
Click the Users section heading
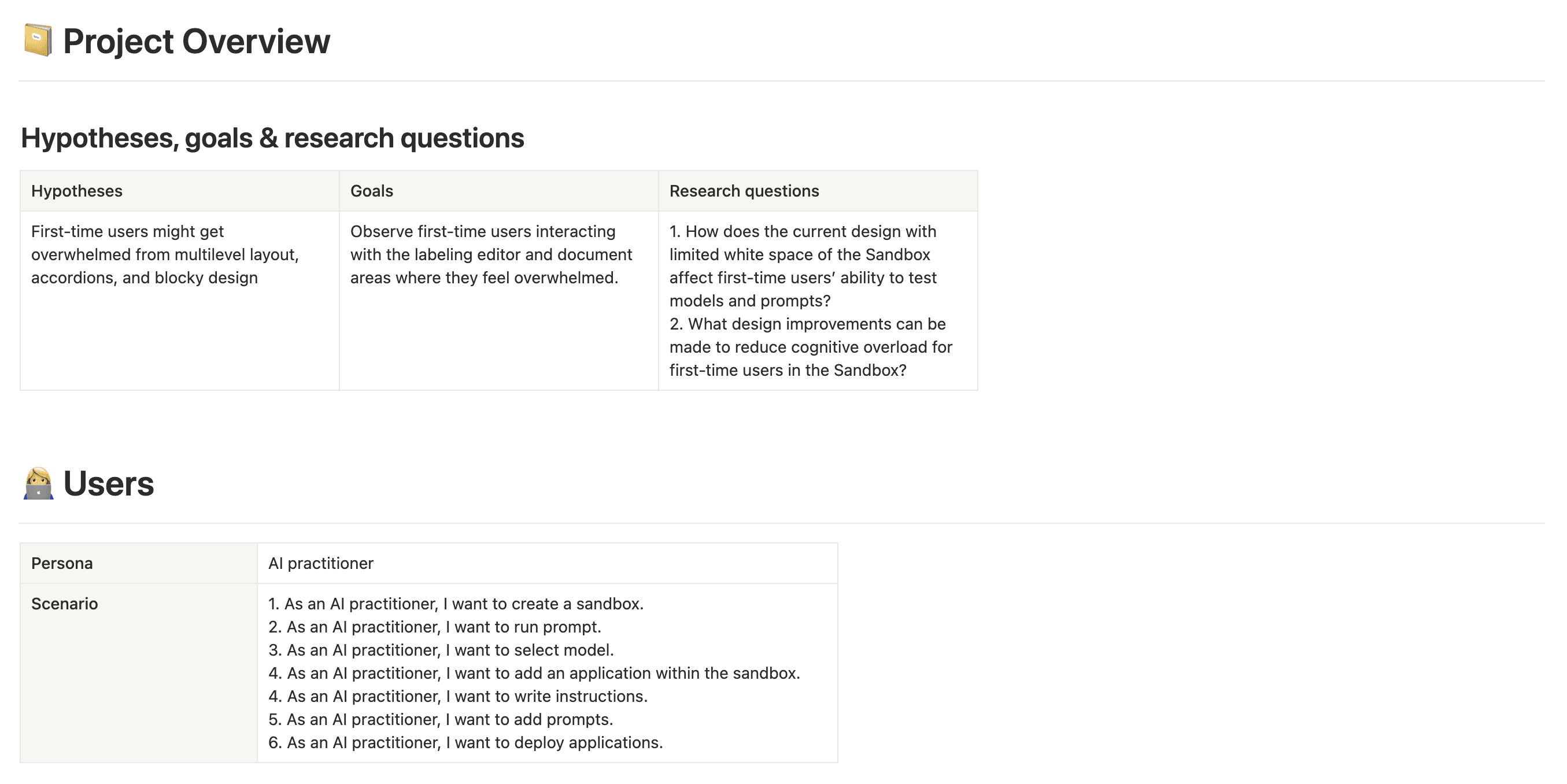click(108, 483)
